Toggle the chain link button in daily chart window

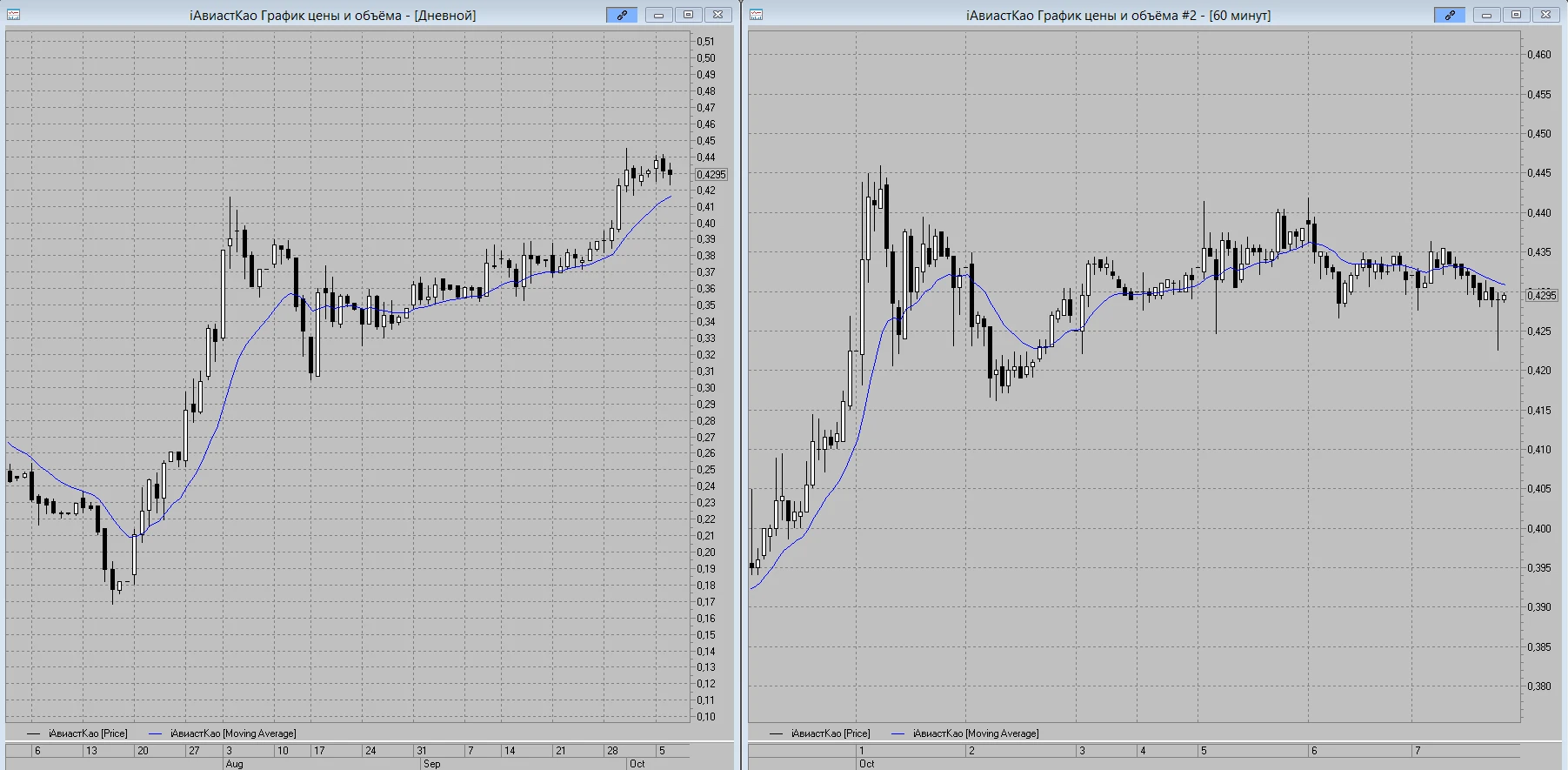622,15
